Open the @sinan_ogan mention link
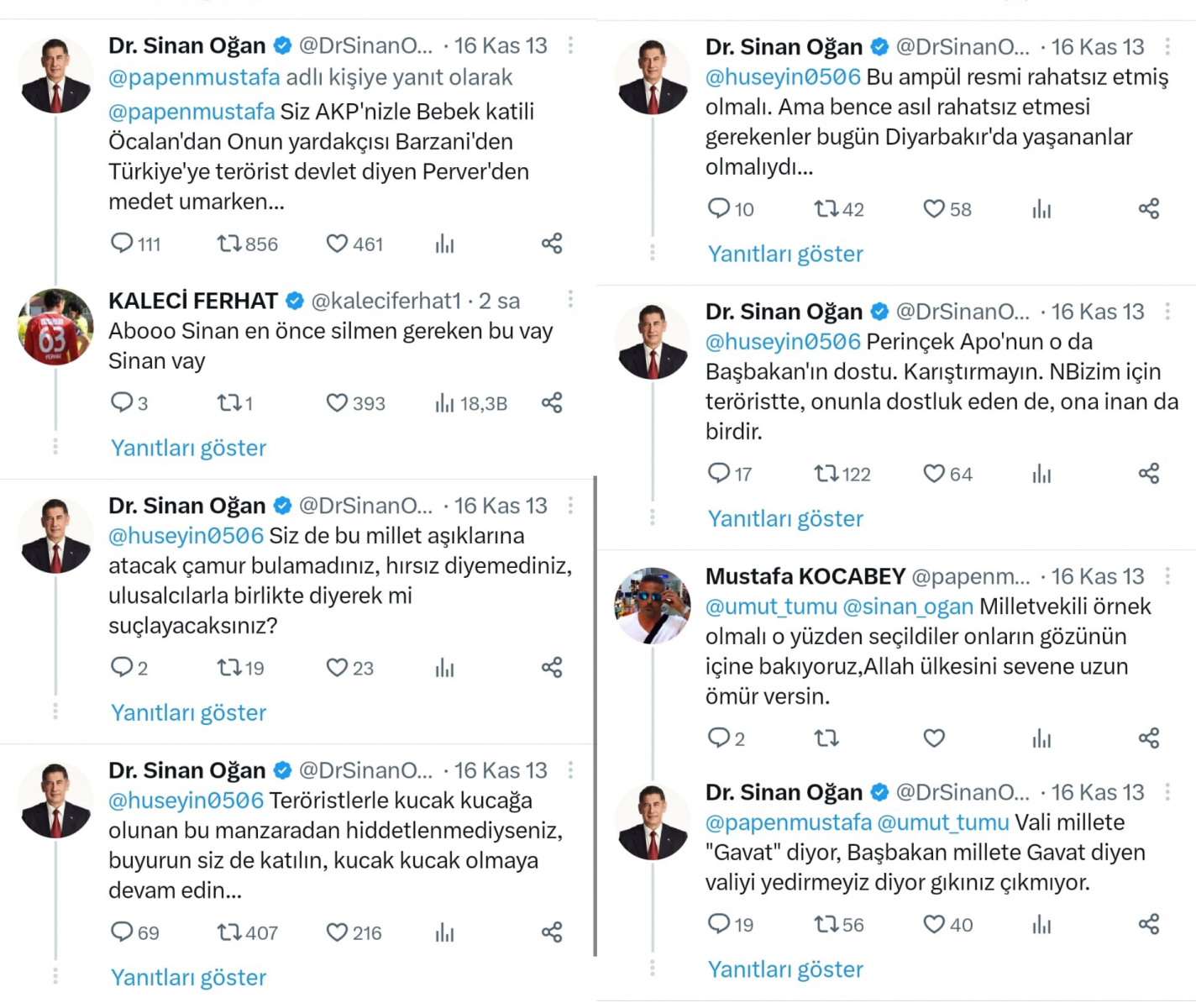This screenshot has height=1008, width=1196. tap(908, 606)
